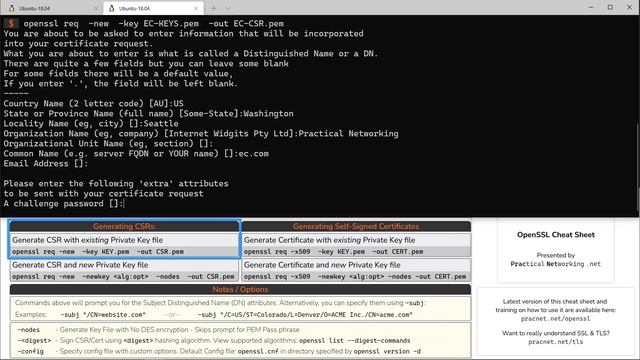Click the 'Organization Name' Practical Networking line
Screen dimensions: 640x360
[x=201, y=133]
